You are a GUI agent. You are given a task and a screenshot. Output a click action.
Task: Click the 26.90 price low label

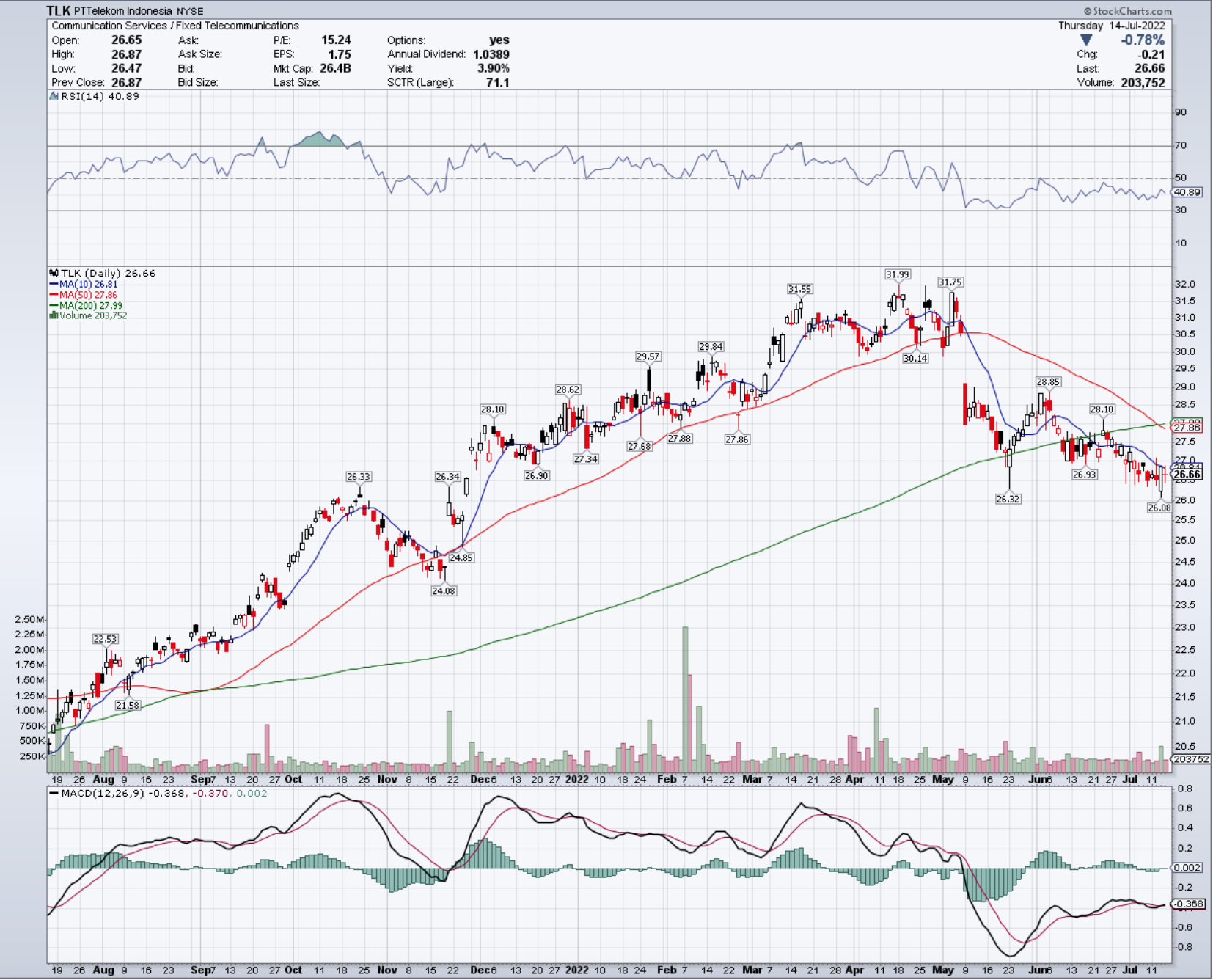tap(536, 475)
